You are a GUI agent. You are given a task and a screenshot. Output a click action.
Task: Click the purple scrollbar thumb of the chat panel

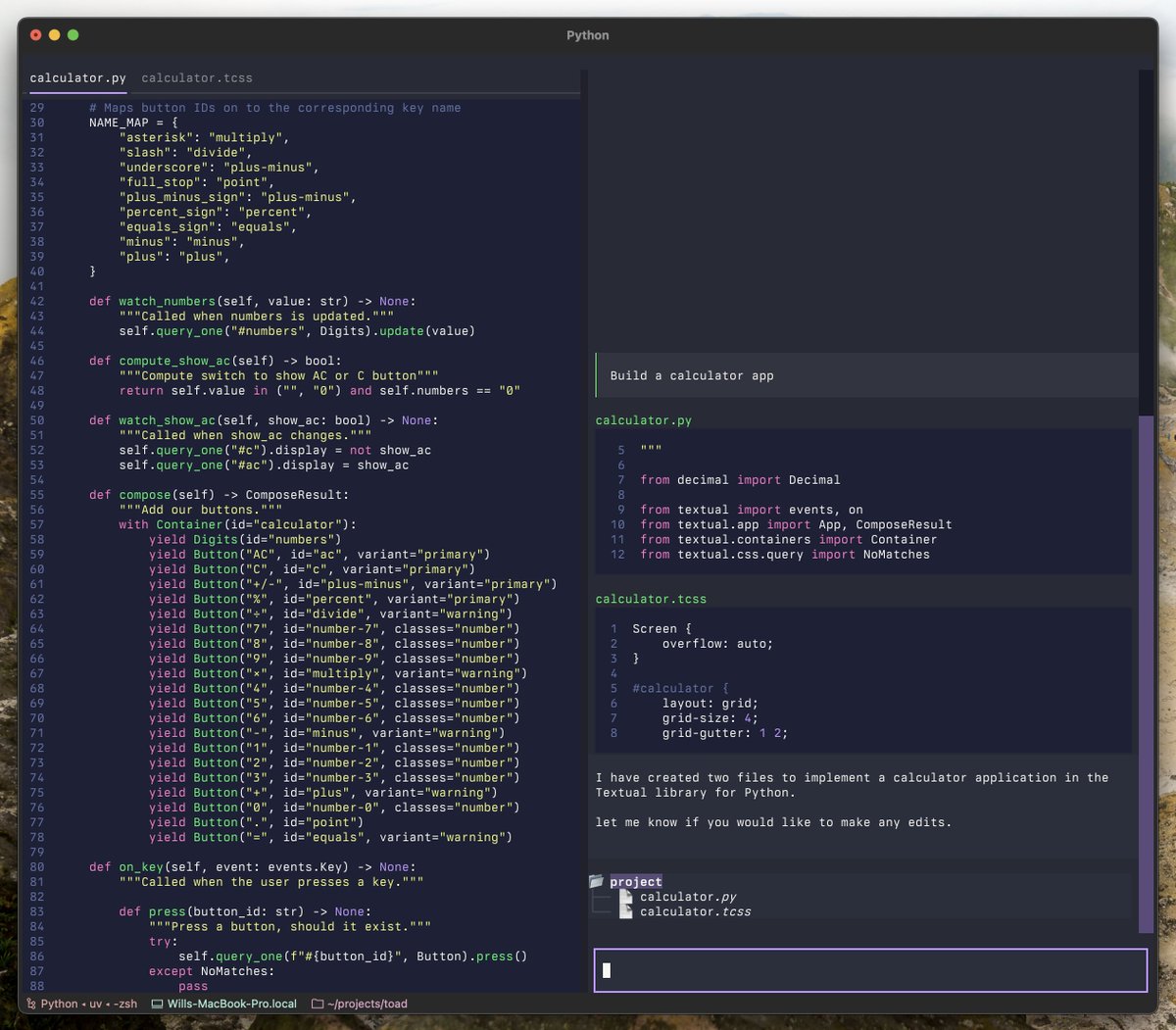coord(1146,674)
